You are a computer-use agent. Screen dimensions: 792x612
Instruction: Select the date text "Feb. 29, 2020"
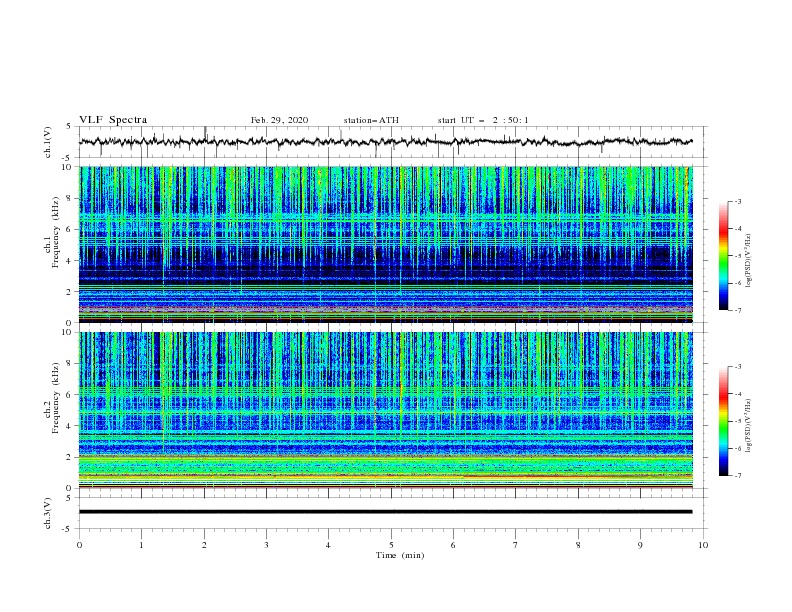pos(279,120)
